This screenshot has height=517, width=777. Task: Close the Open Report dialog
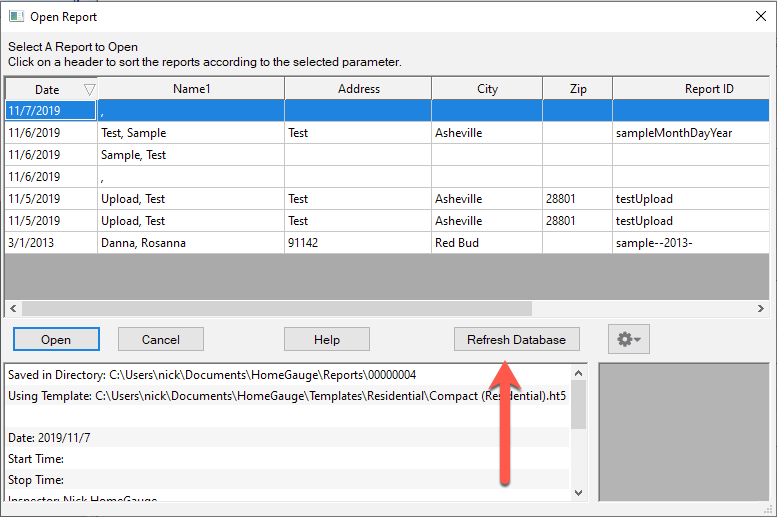[x=757, y=17]
